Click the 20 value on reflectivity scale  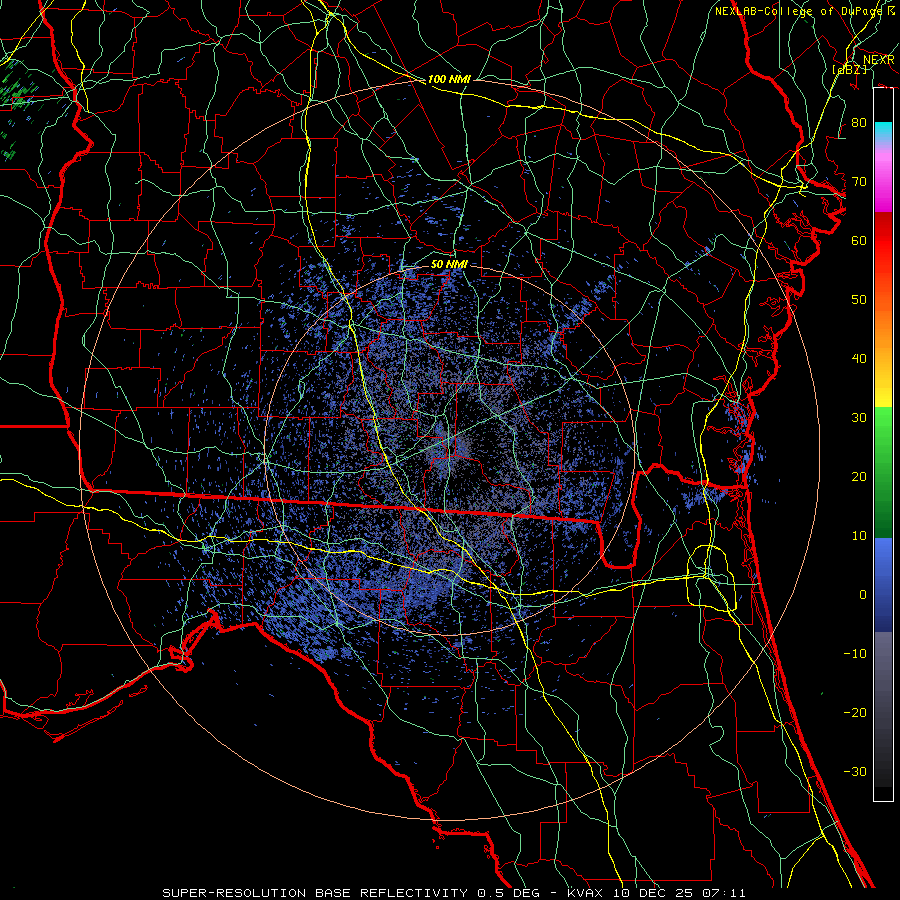click(x=859, y=476)
